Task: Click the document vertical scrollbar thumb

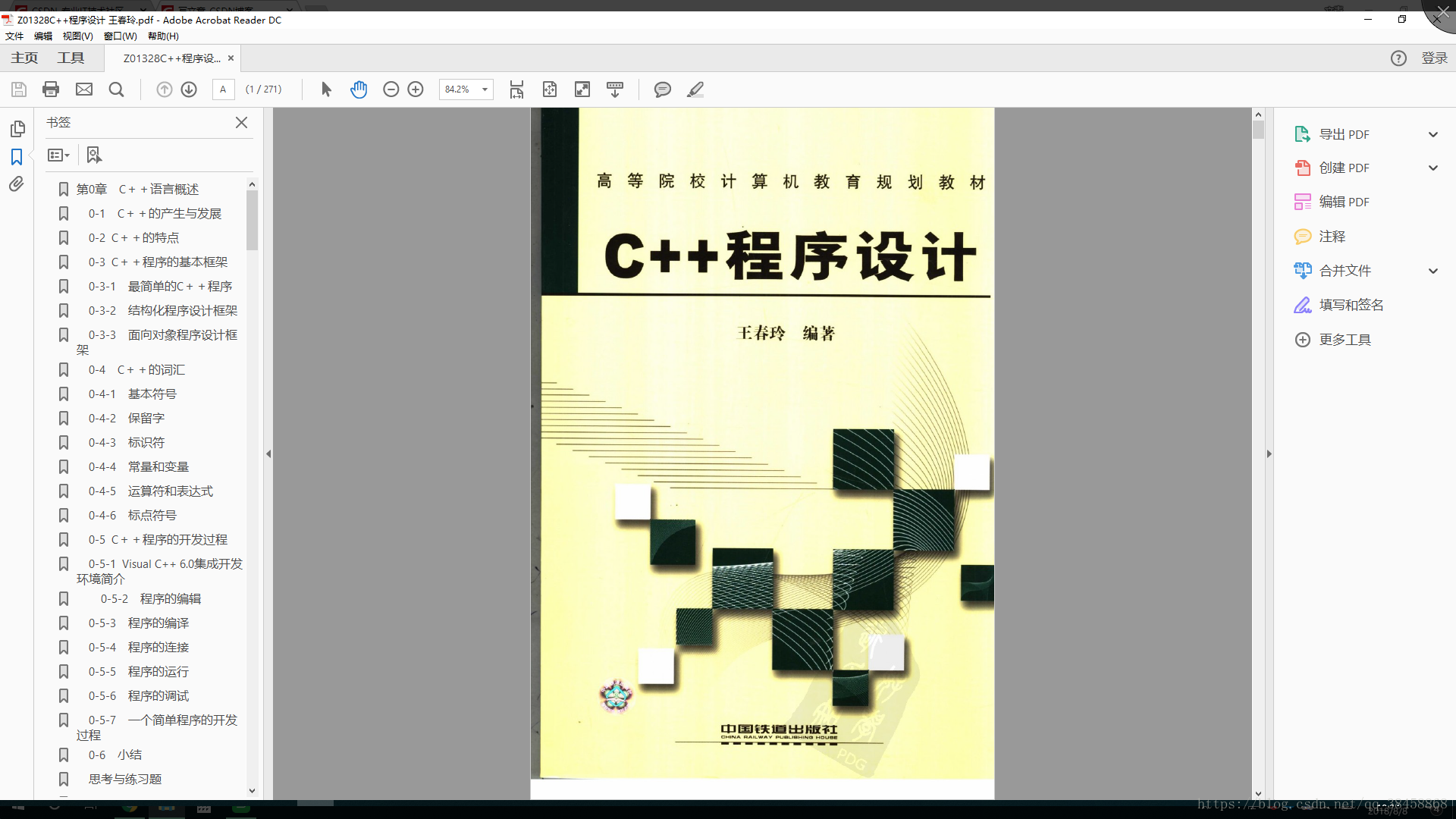Action: tap(1258, 130)
